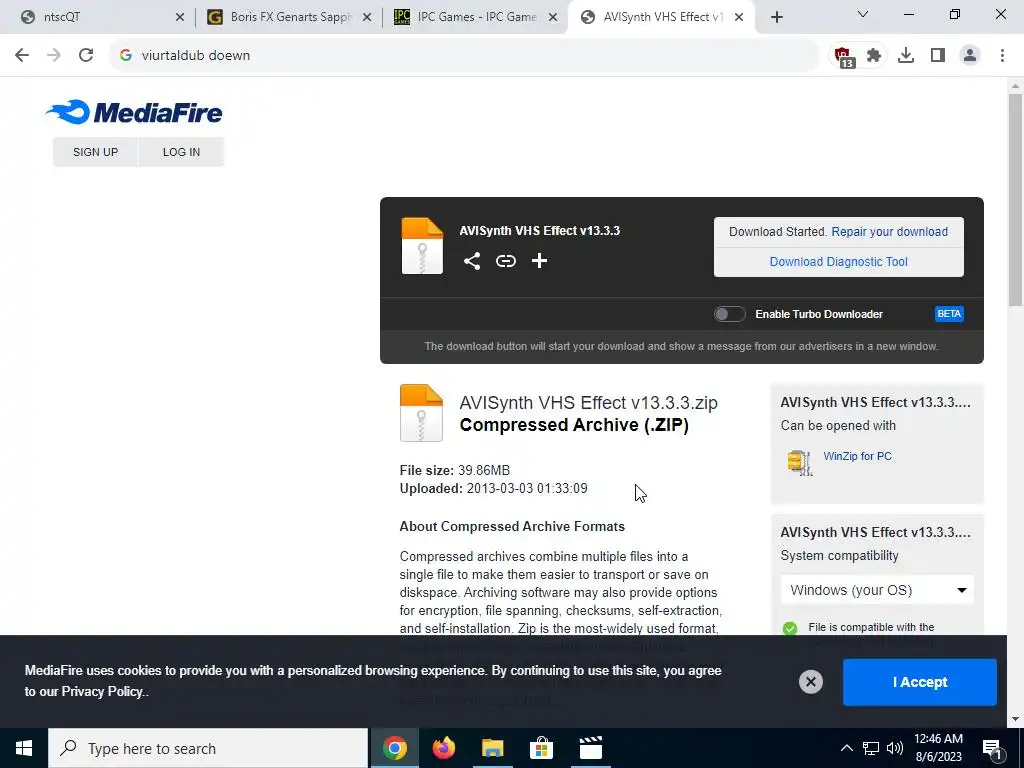Reload the page
Viewport: 1024px width, 768px height.
(x=86, y=56)
